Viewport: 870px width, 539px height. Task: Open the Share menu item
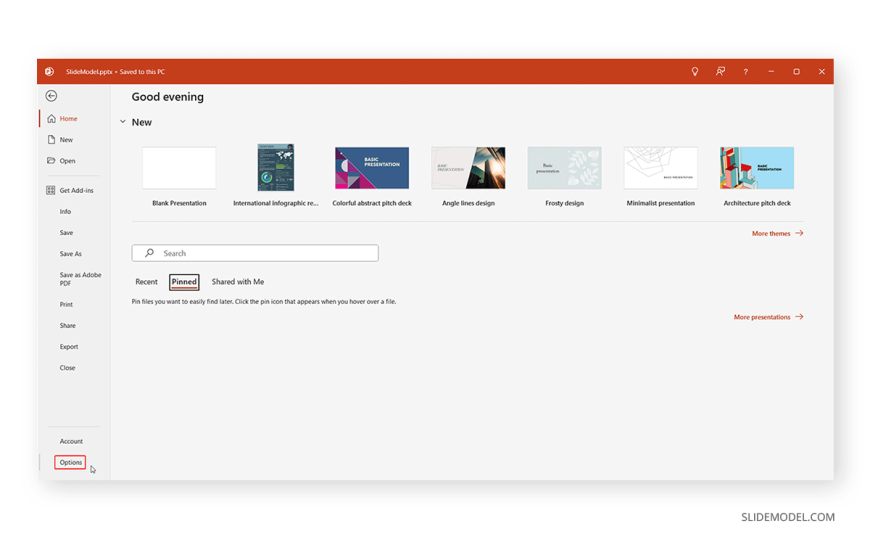pyautogui.click(x=68, y=326)
